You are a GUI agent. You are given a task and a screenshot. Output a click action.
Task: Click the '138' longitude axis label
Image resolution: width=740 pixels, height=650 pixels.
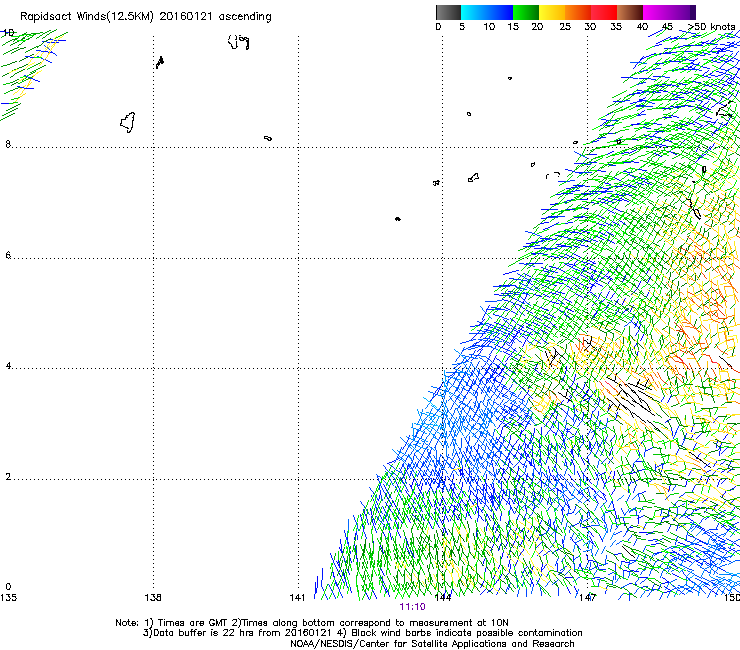(153, 598)
